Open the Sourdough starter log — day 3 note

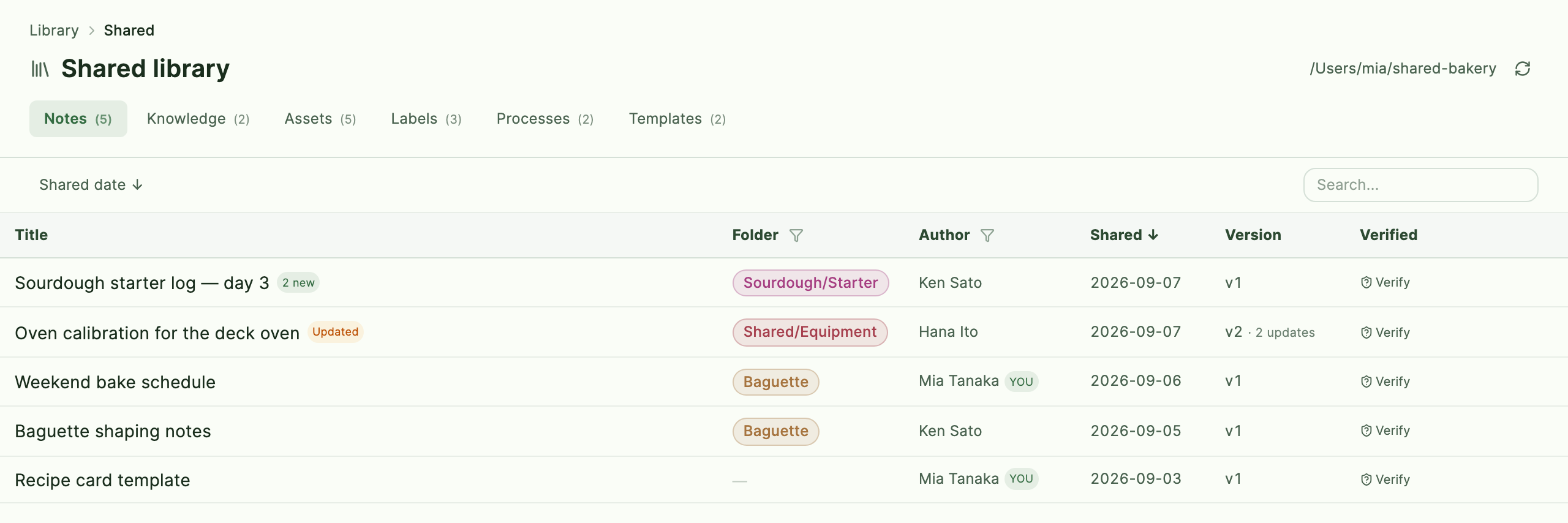point(142,283)
